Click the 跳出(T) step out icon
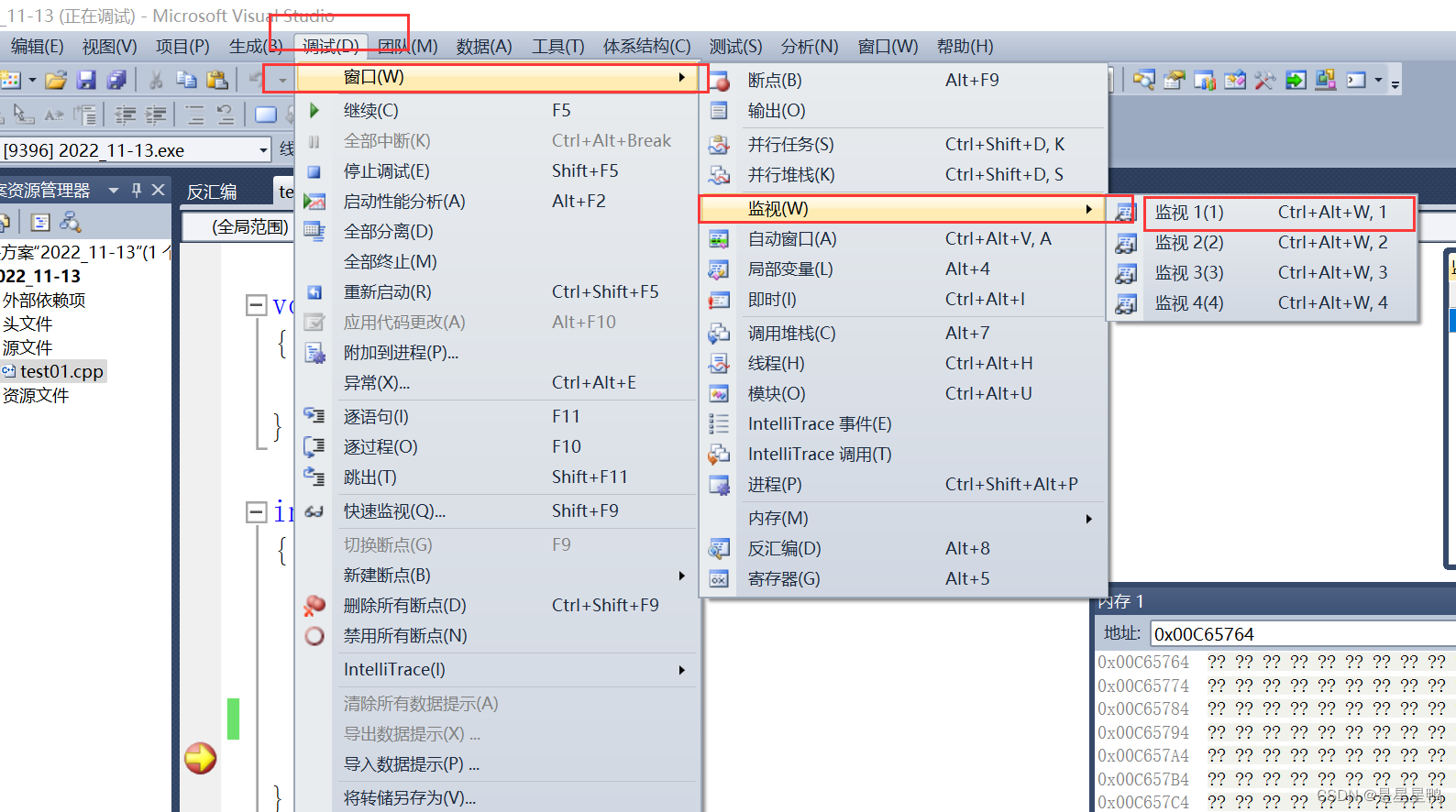Image resolution: width=1456 pixels, height=812 pixels. [x=314, y=477]
